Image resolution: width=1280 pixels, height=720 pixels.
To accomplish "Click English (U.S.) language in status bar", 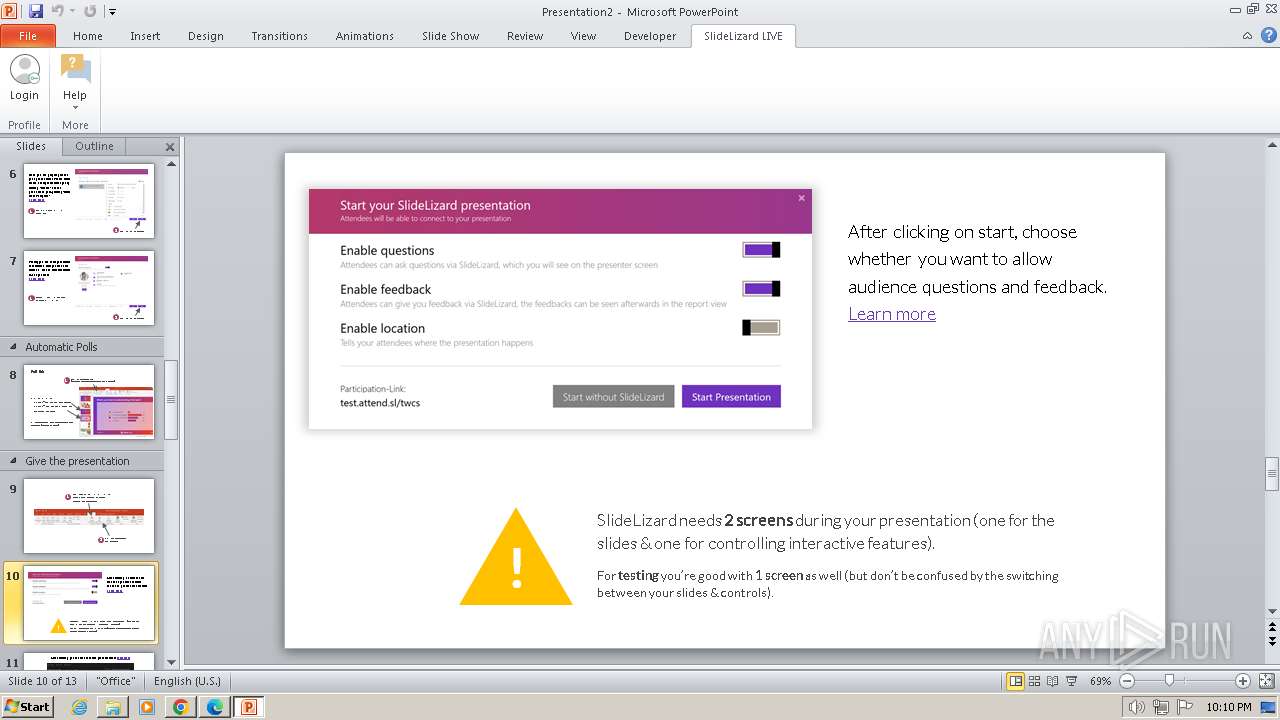I will click(187, 681).
